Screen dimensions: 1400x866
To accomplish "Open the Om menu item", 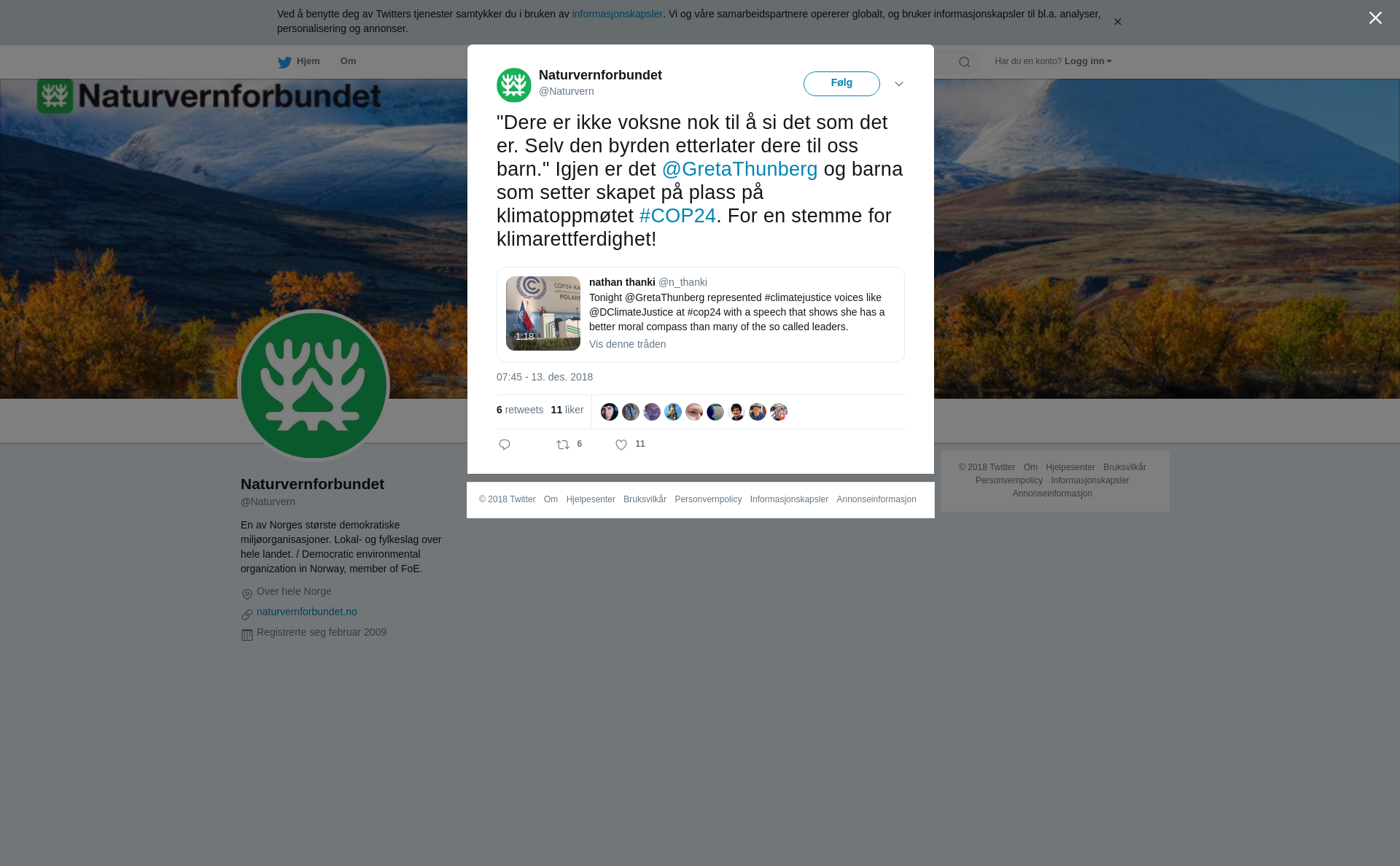I will click(x=348, y=61).
